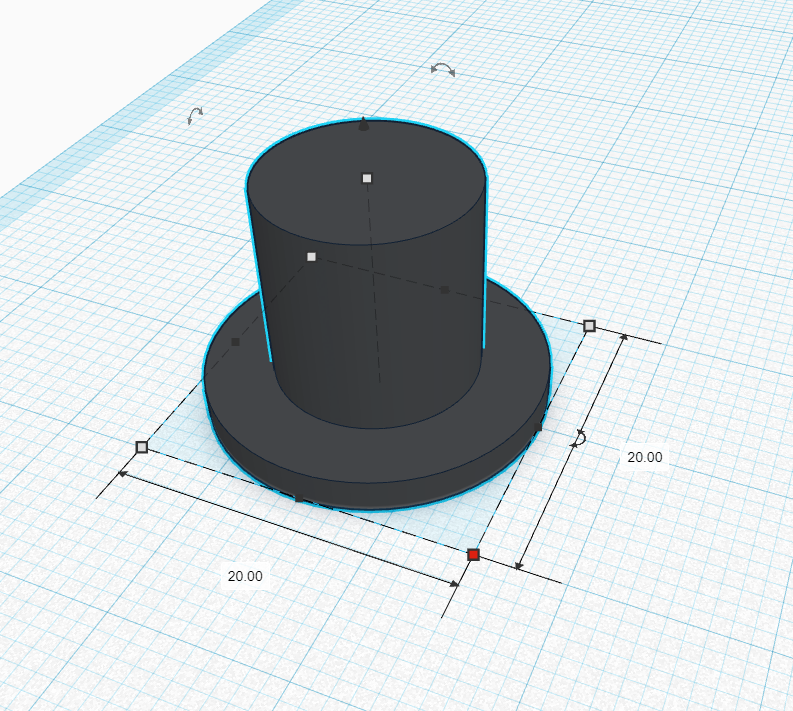This screenshot has height=711, width=793.
Task: Click the black edge handle at the brim's front-left edge
Action: click(x=299, y=498)
